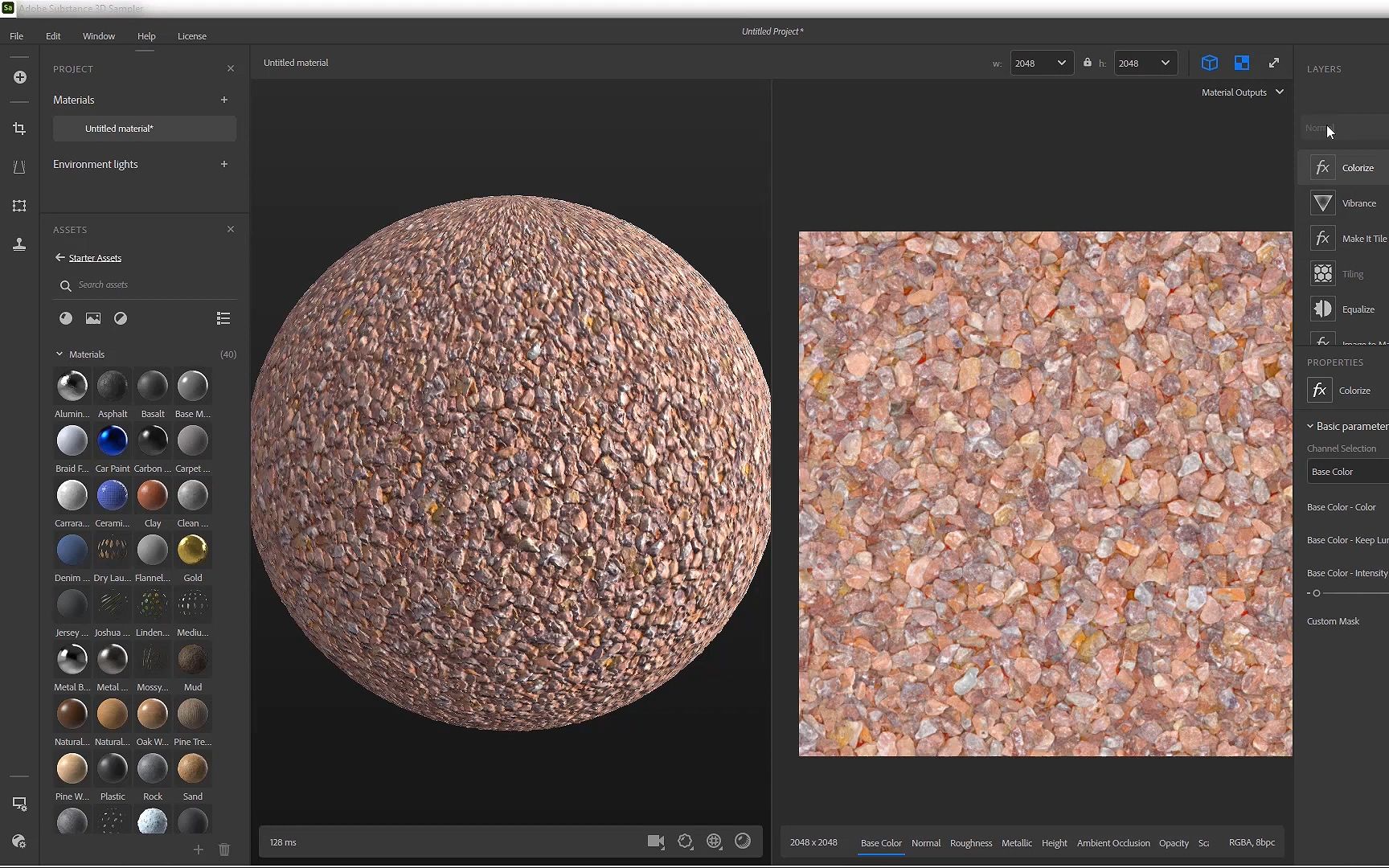Open the environment light control in the viewport
The height and width of the screenshot is (868, 1389).
715,841
